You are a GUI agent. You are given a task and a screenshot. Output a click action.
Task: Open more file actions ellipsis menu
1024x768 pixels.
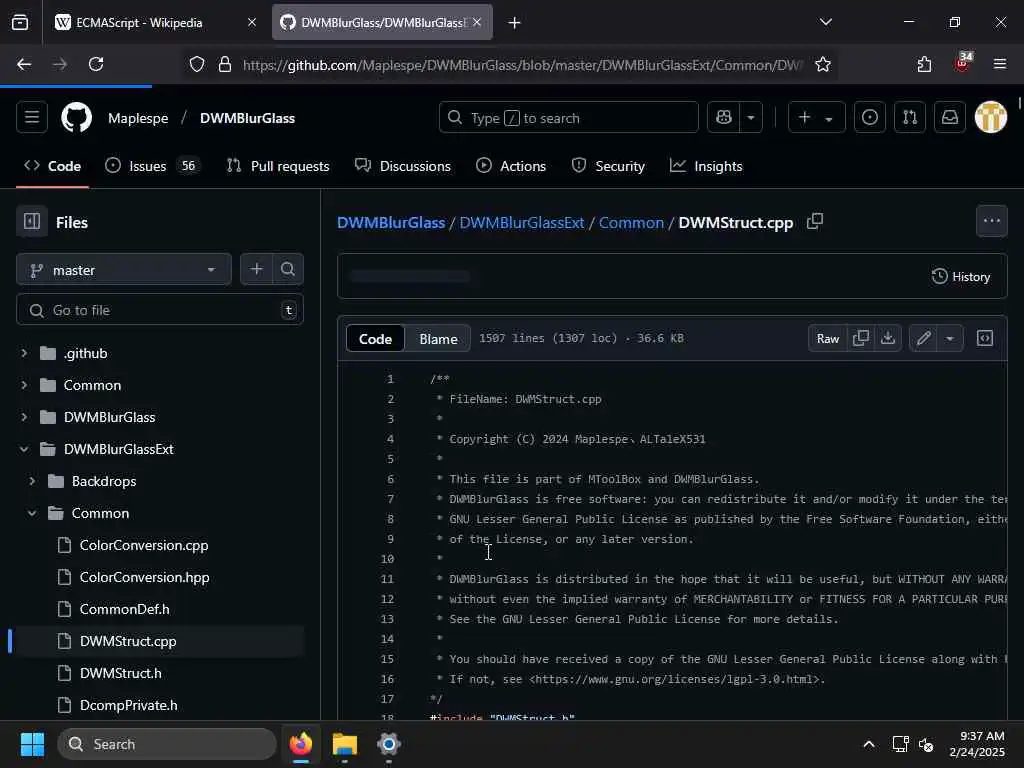point(991,221)
